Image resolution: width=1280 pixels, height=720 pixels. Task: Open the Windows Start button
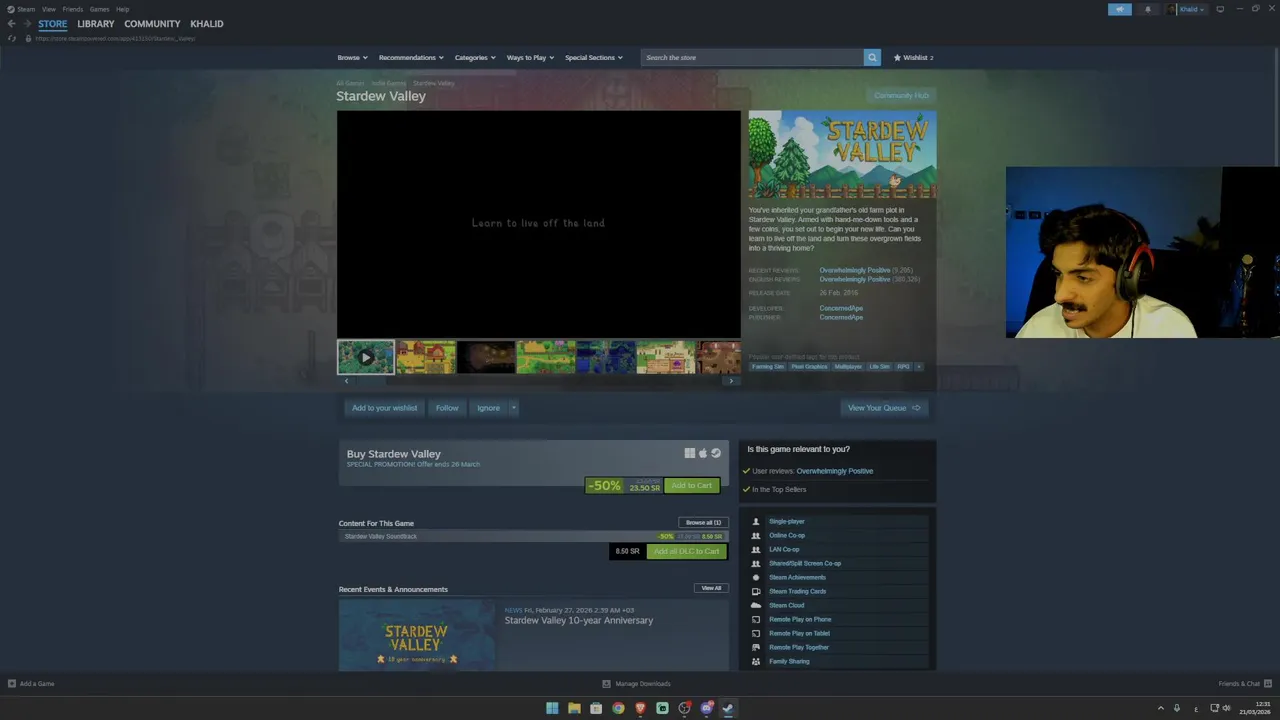pyautogui.click(x=552, y=708)
